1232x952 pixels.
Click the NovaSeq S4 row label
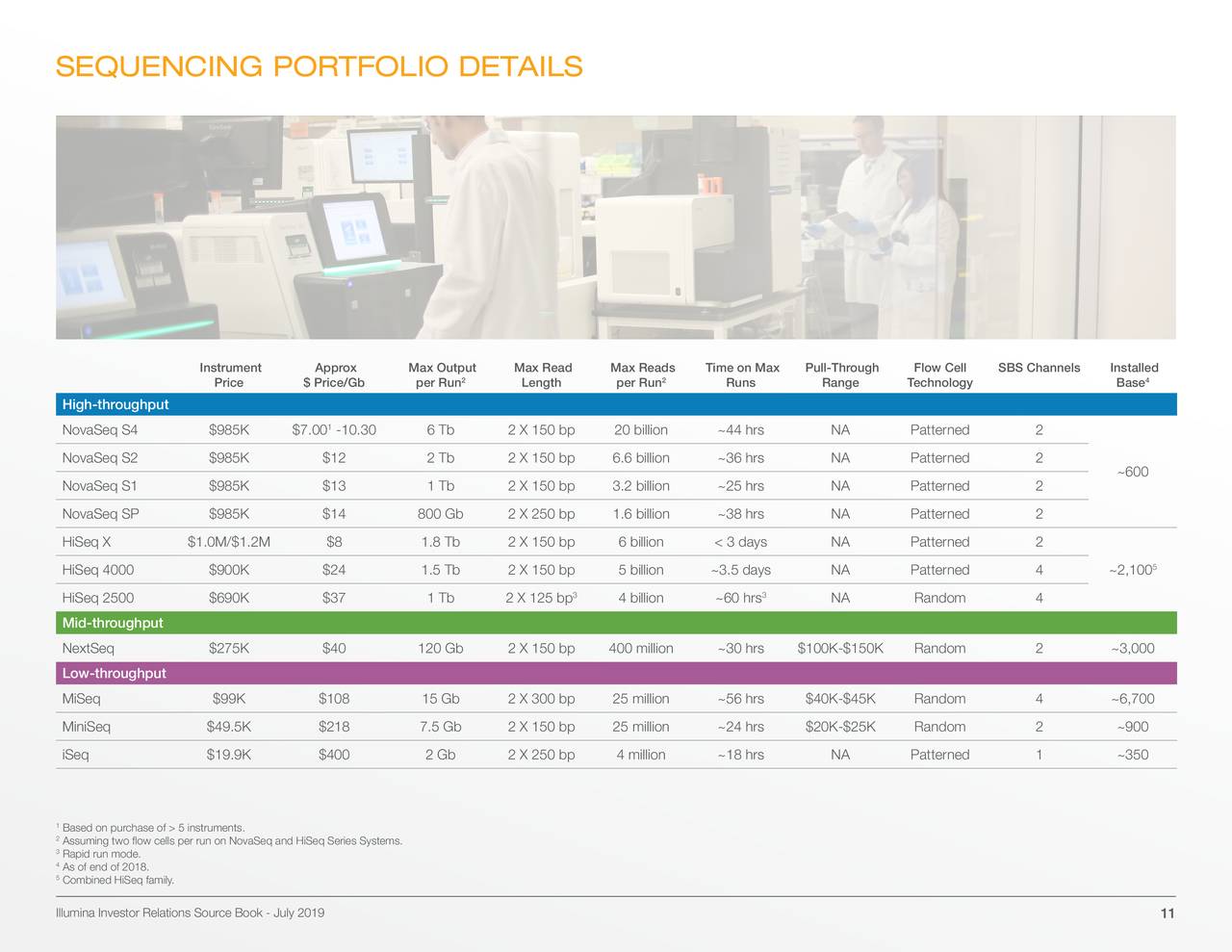(x=100, y=430)
